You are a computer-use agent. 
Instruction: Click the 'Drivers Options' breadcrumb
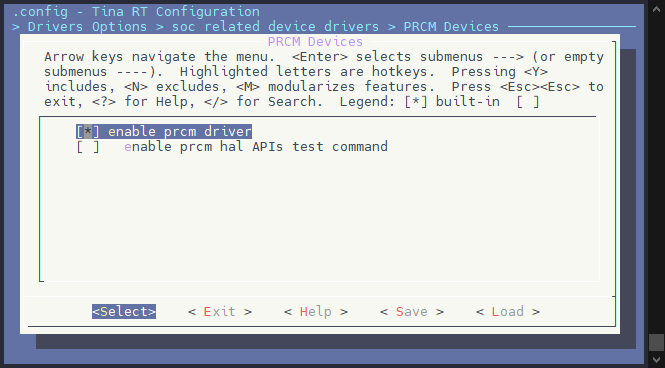87,27
